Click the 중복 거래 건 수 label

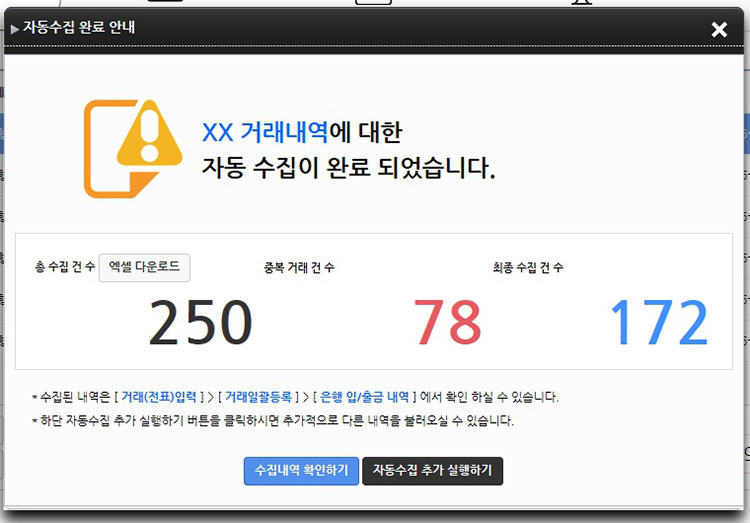299,267
